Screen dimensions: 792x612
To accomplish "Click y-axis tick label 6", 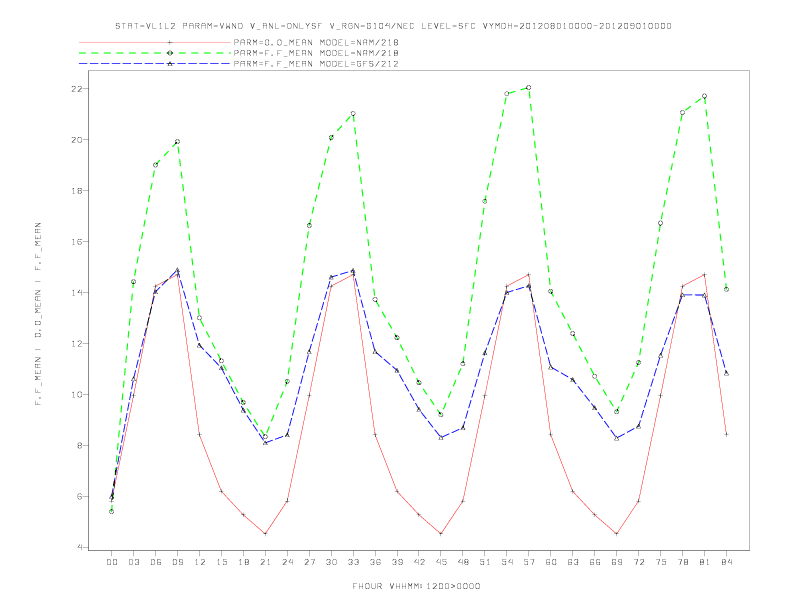I will click(x=79, y=497).
